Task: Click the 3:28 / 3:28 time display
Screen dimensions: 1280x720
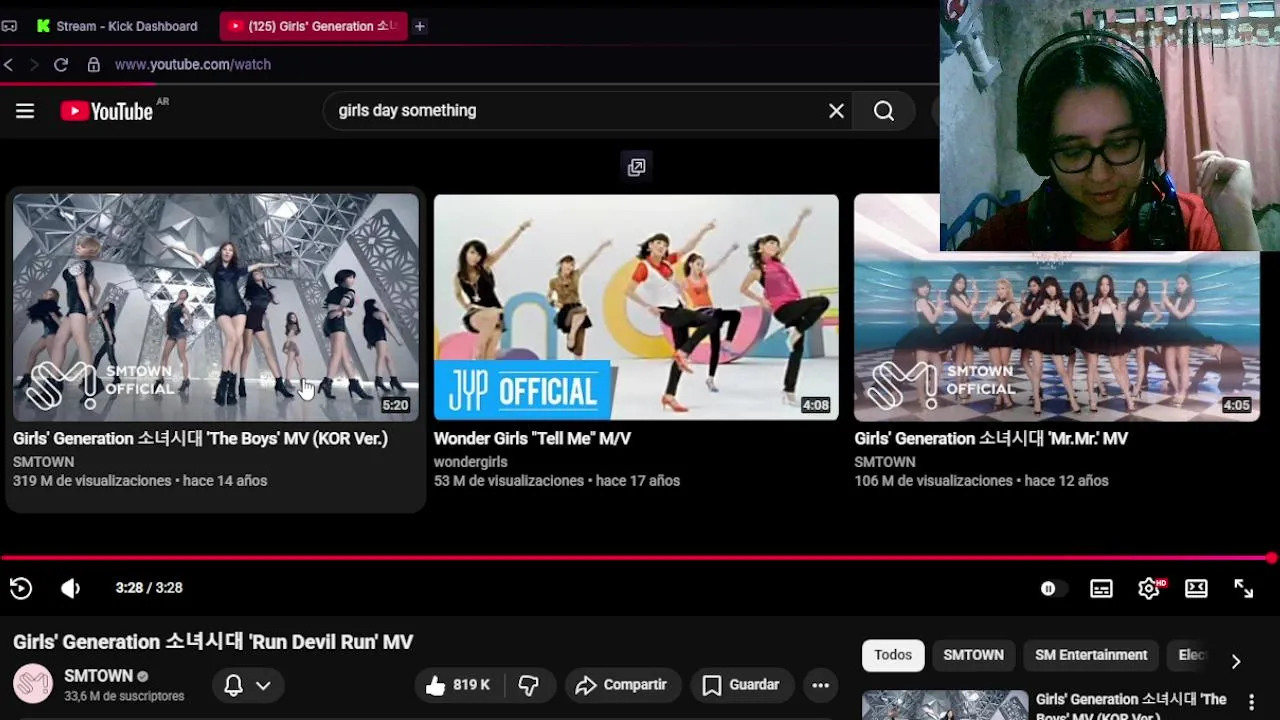Action: pyautogui.click(x=149, y=588)
